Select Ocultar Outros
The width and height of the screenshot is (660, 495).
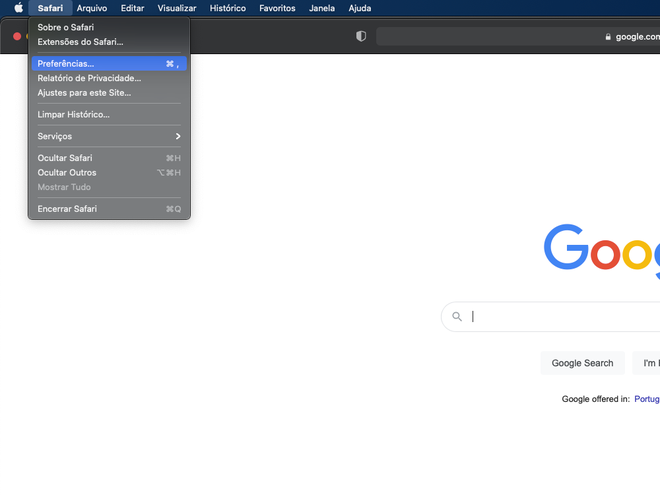click(109, 173)
